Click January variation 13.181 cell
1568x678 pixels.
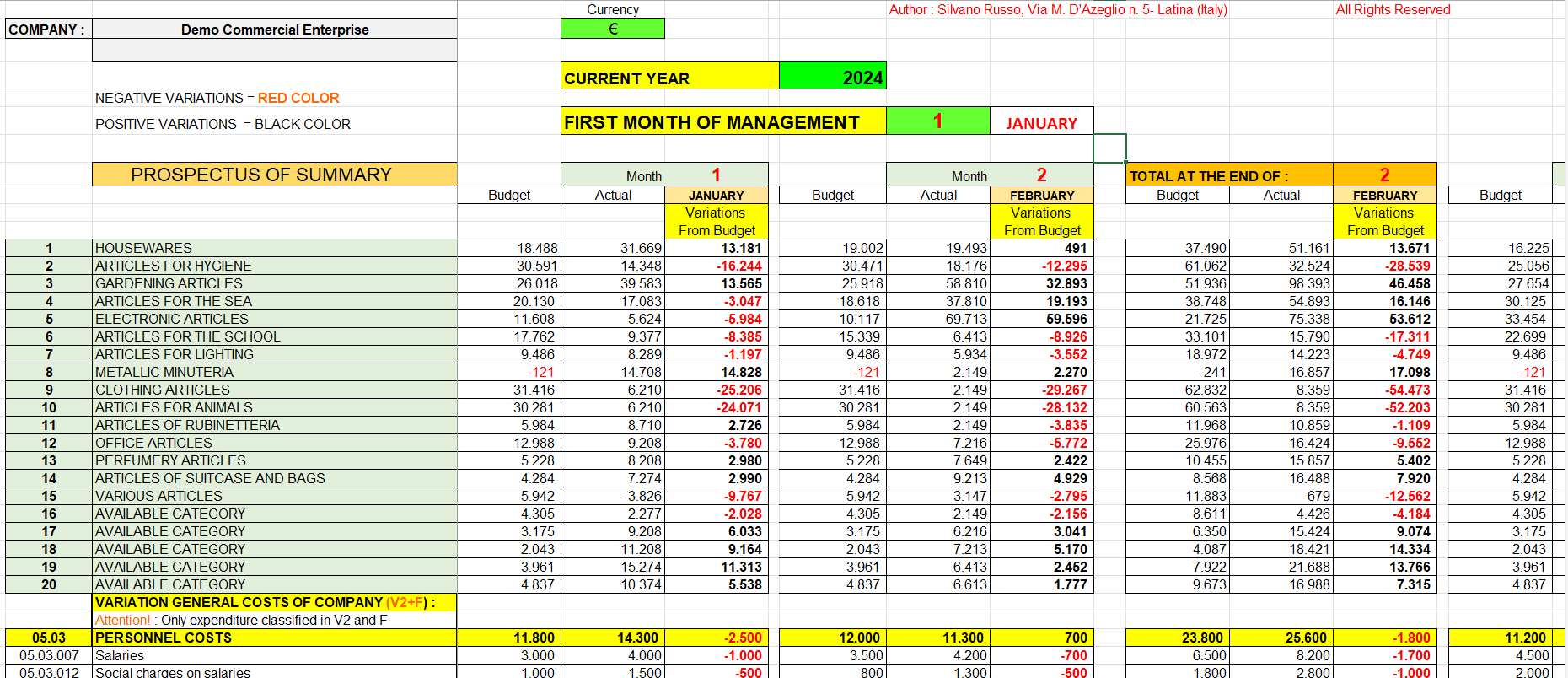tap(717, 248)
